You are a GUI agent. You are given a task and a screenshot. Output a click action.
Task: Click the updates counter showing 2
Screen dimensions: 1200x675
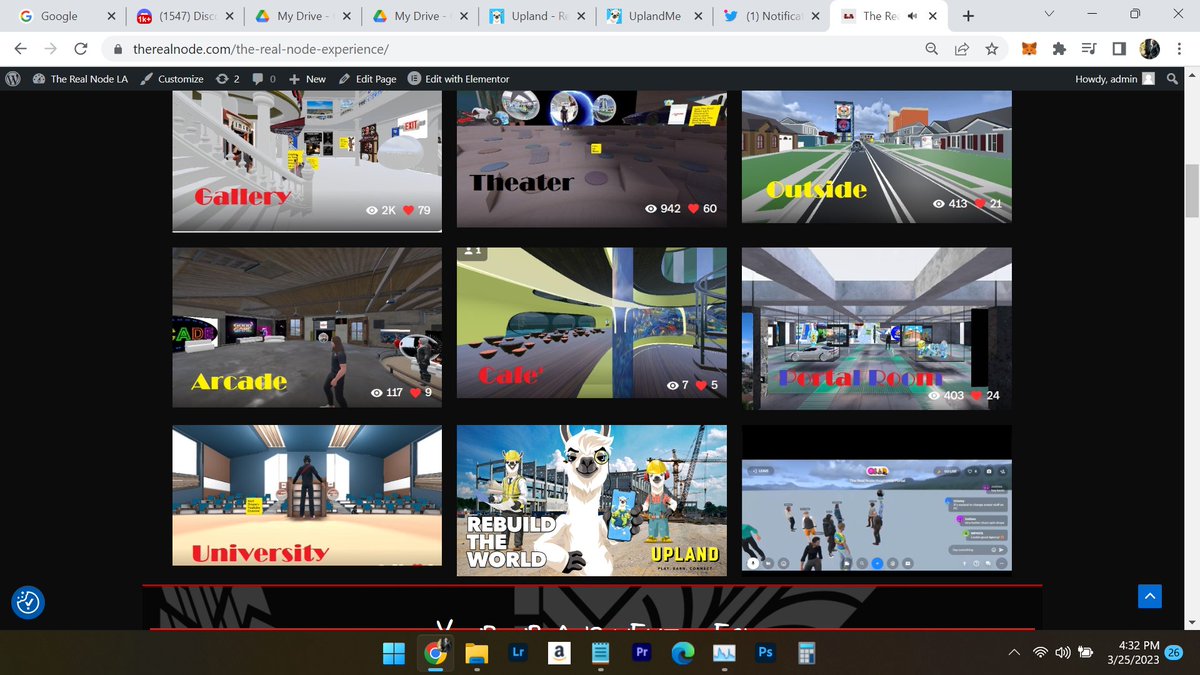point(228,78)
